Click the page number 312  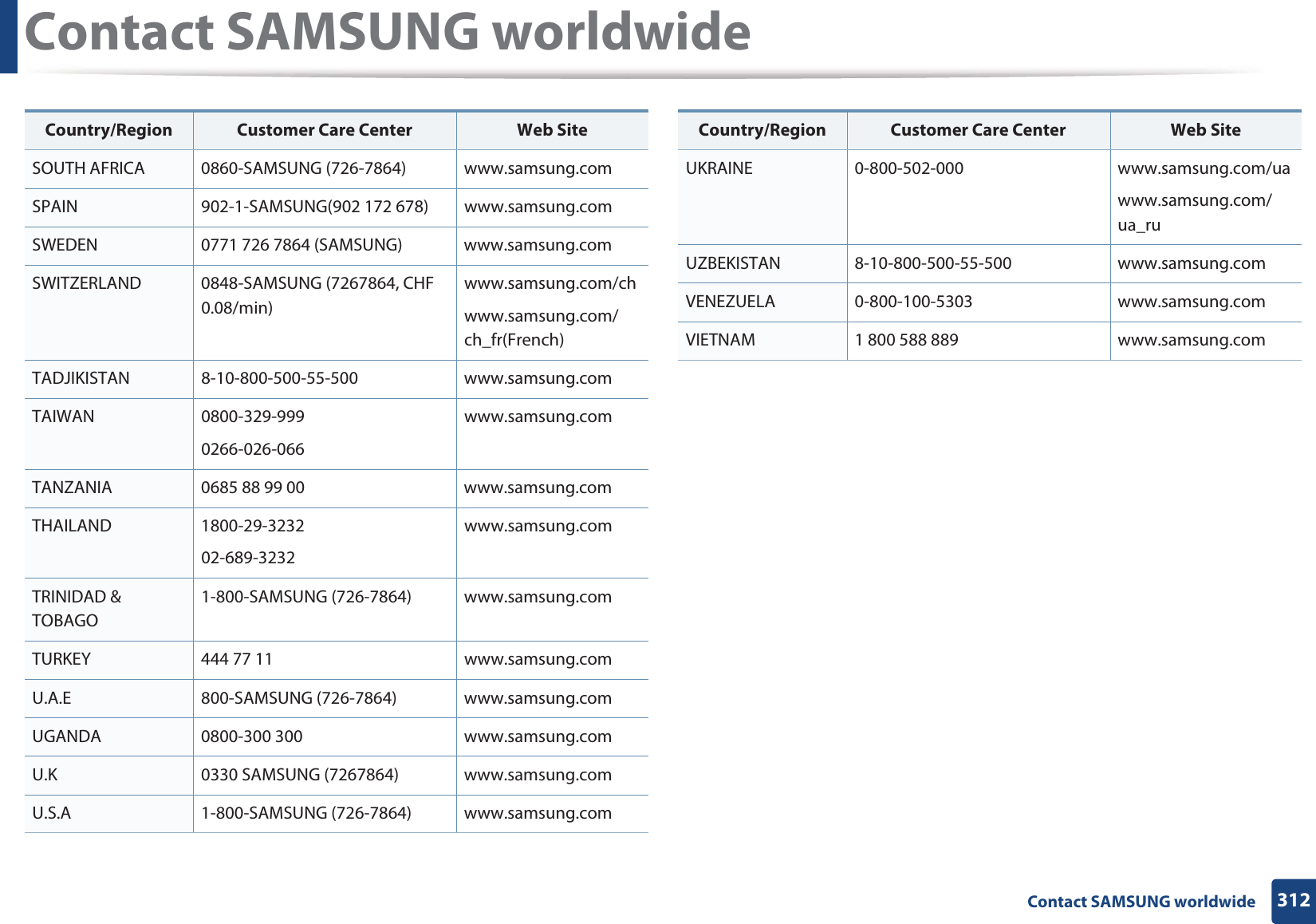(x=1293, y=901)
